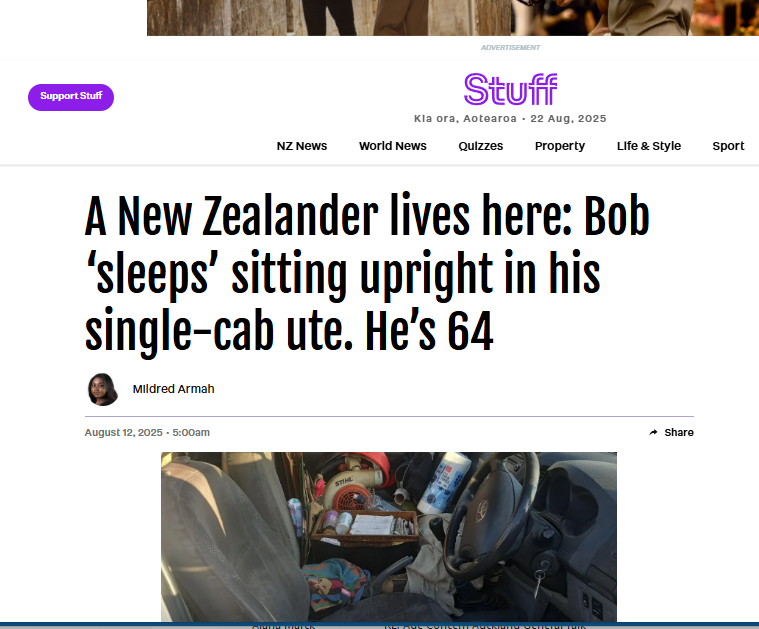759x629 pixels.
Task: Click the August 12, 2025 publish date
Action: [123, 432]
